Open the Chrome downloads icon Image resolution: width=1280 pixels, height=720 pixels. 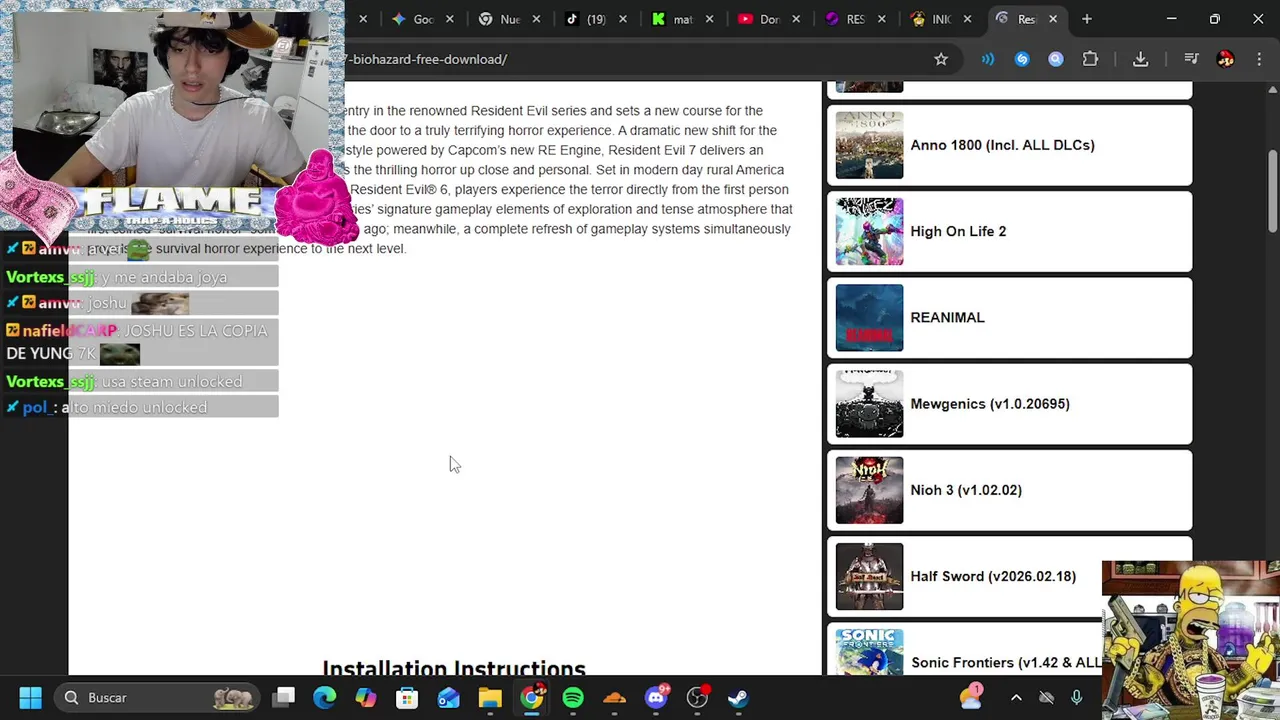pyautogui.click(x=1140, y=59)
